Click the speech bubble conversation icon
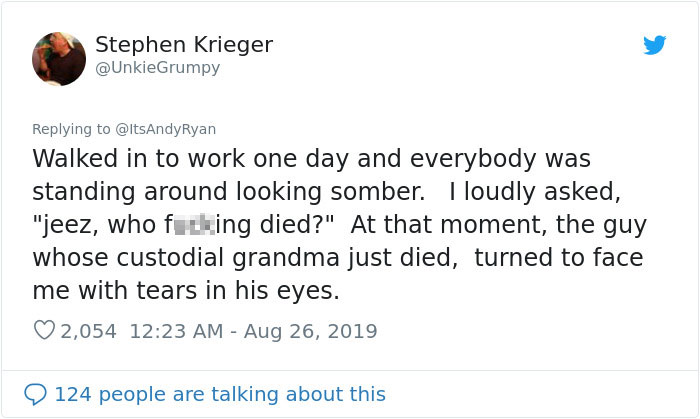Viewport: 700px width, 419px height. (x=37, y=393)
